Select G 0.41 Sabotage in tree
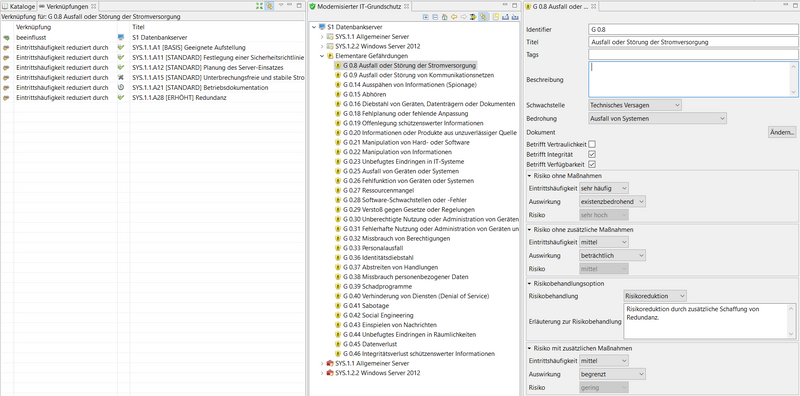This screenshot has width=800, height=396. [x=366, y=306]
